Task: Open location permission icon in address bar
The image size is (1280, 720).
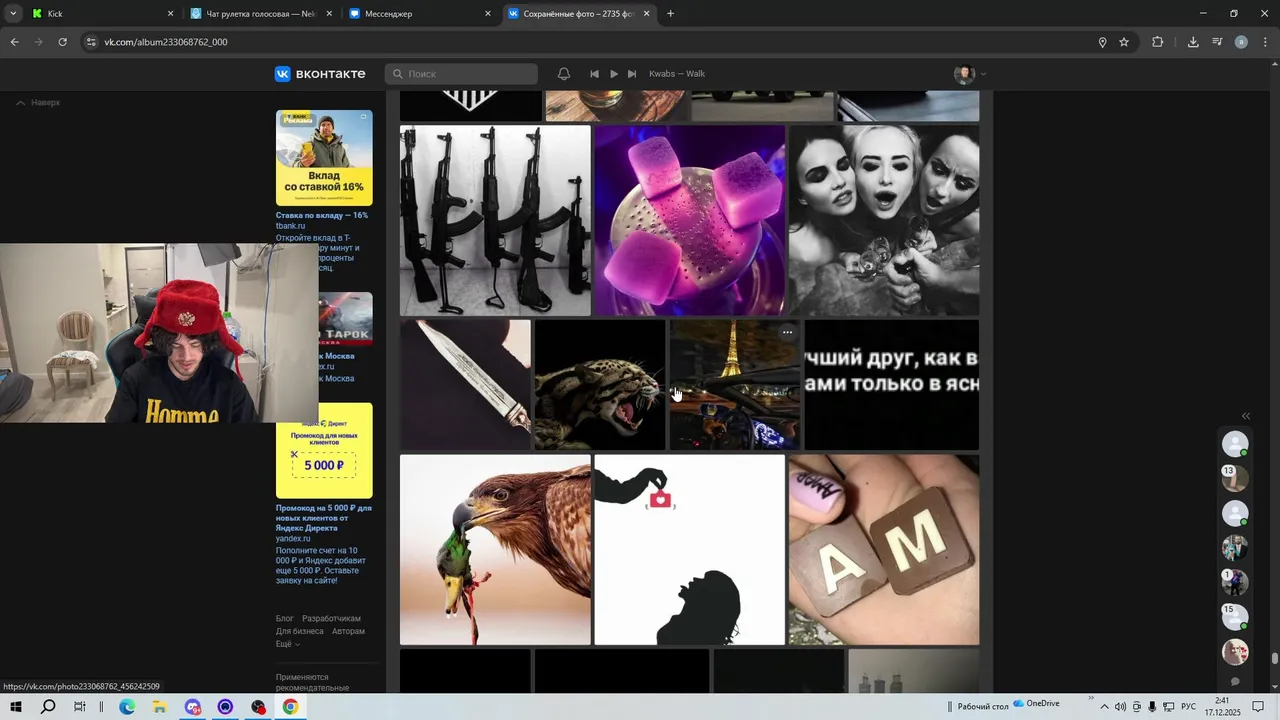Action: tap(1102, 42)
